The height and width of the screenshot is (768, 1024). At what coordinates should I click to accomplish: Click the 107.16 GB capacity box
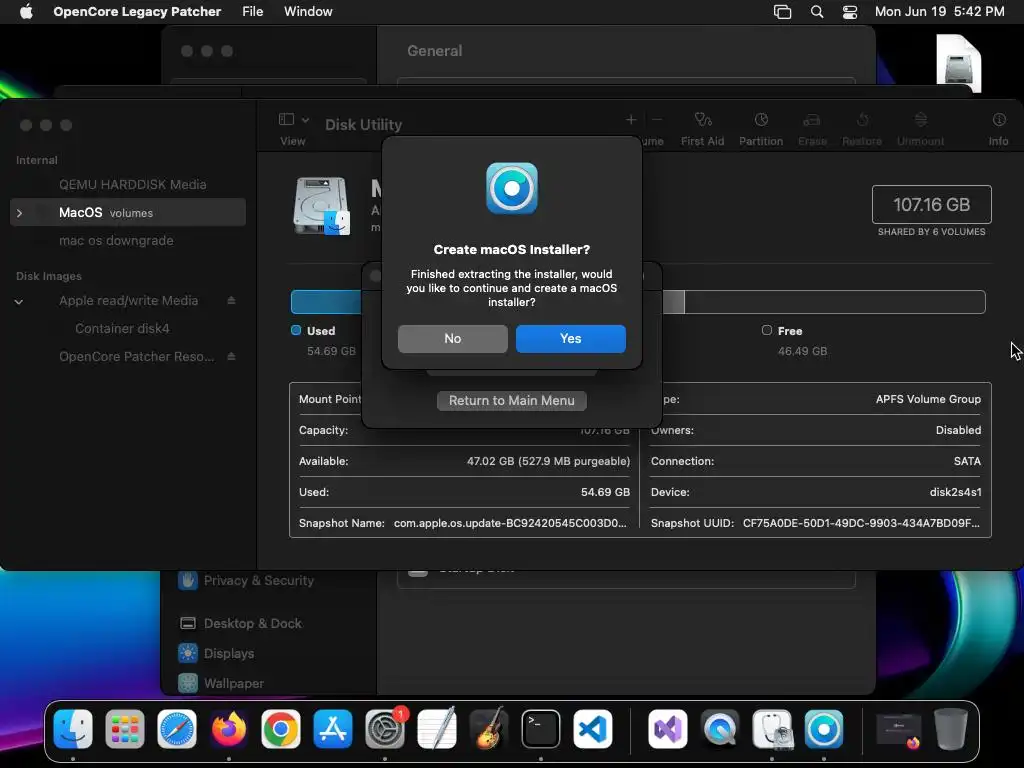(x=931, y=204)
